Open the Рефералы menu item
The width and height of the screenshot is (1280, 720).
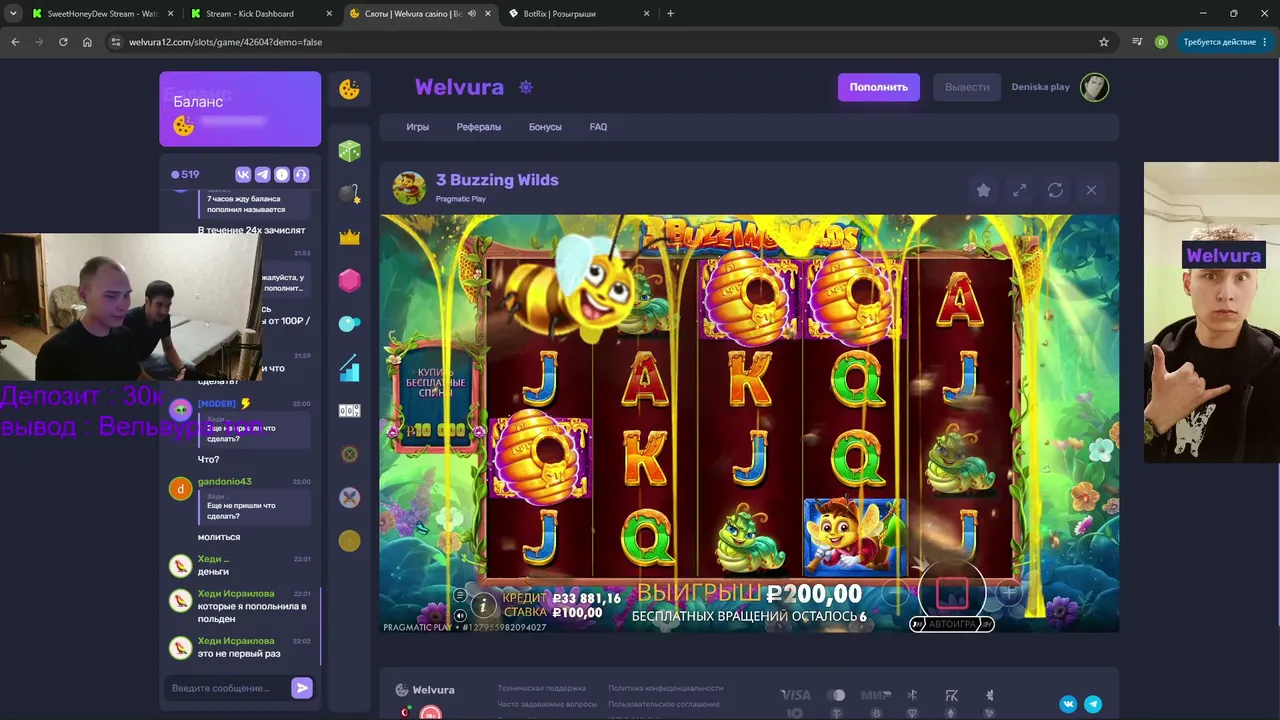pyautogui.click(x=479, y=127)
